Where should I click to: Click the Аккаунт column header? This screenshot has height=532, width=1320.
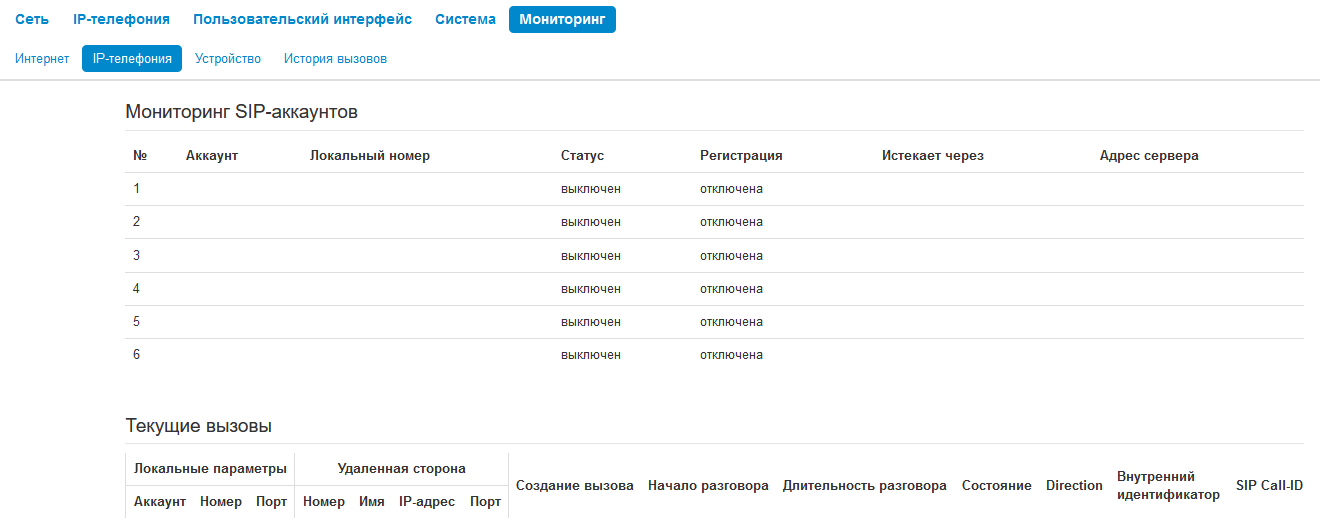tap(212, 156)
